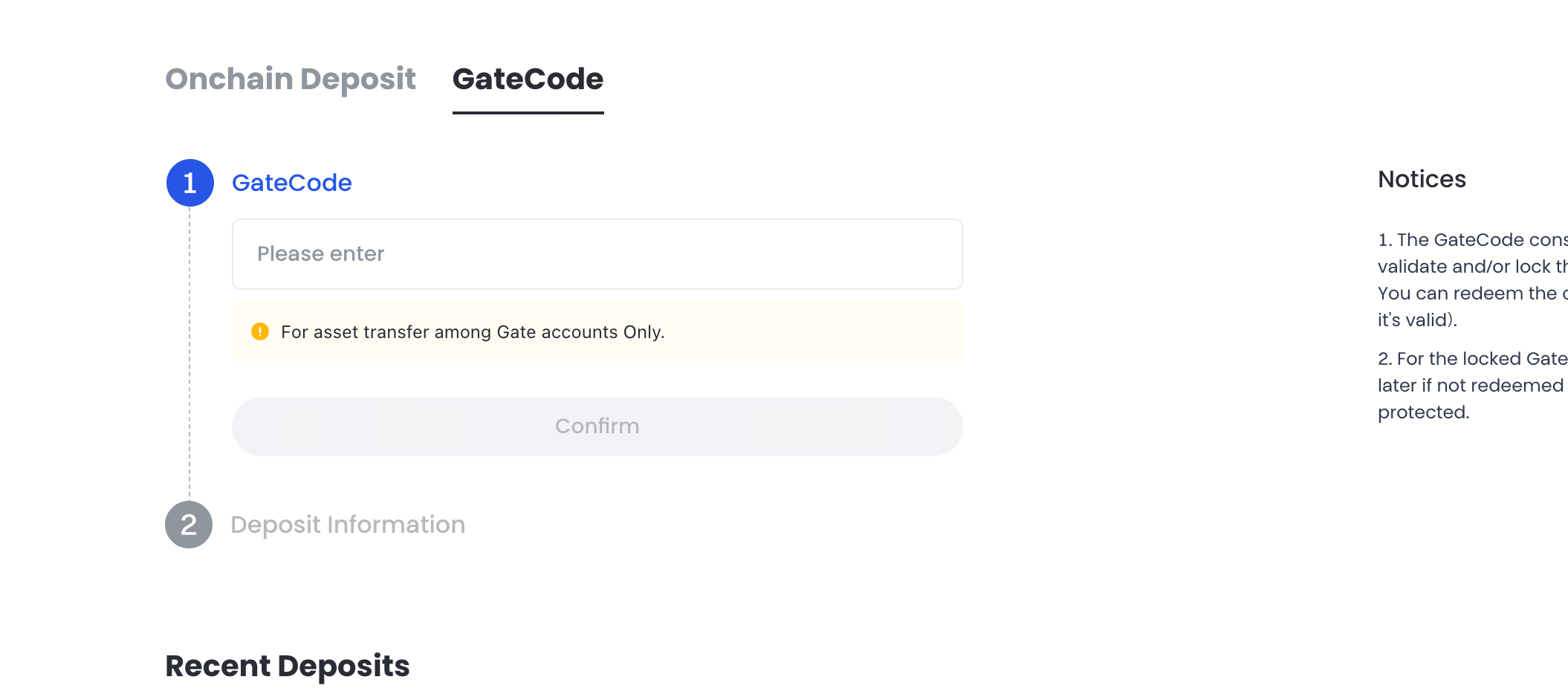1568x697 pixels.
Task: Click the blue step 1 circle icon
Action: click(x=189, y=183)
